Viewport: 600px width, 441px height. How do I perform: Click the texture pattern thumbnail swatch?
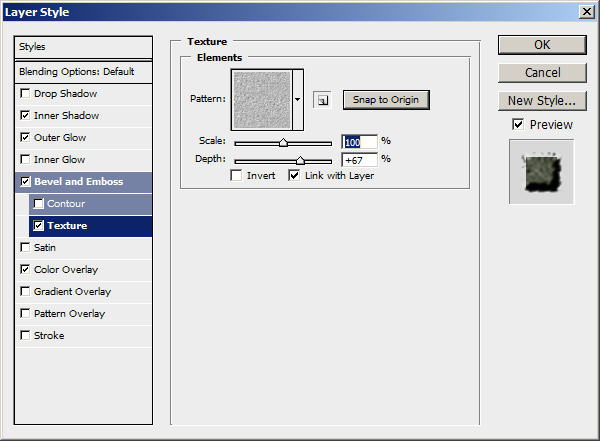[262, 100]
